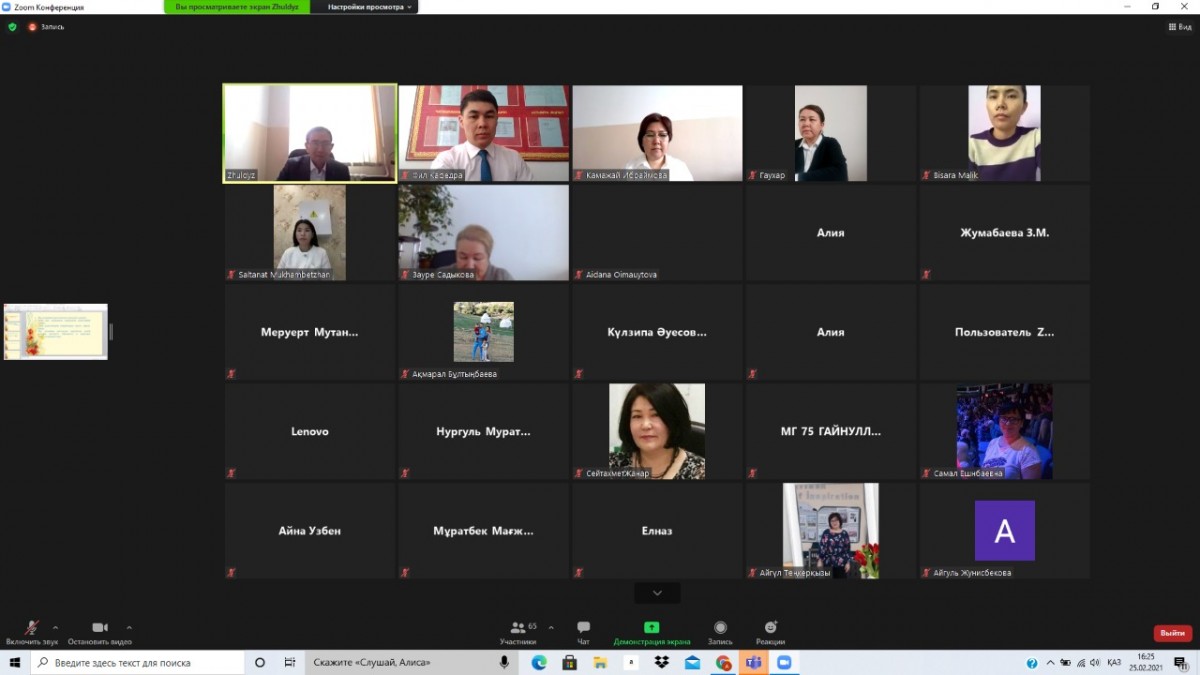The width and height of the screenshot is (1200, 675).
Task: Expand video options arrow next to camera
Action: click(129, 628)
